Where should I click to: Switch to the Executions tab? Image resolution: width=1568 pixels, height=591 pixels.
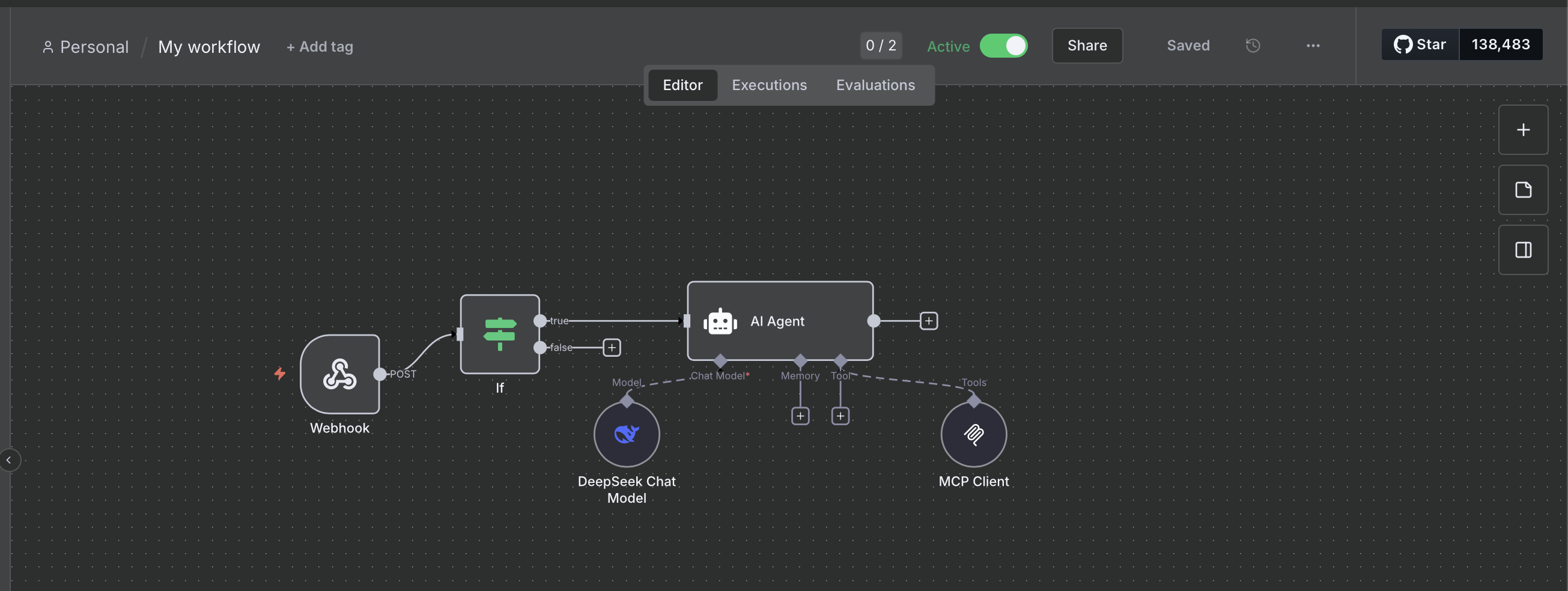(x=769, y=85)
